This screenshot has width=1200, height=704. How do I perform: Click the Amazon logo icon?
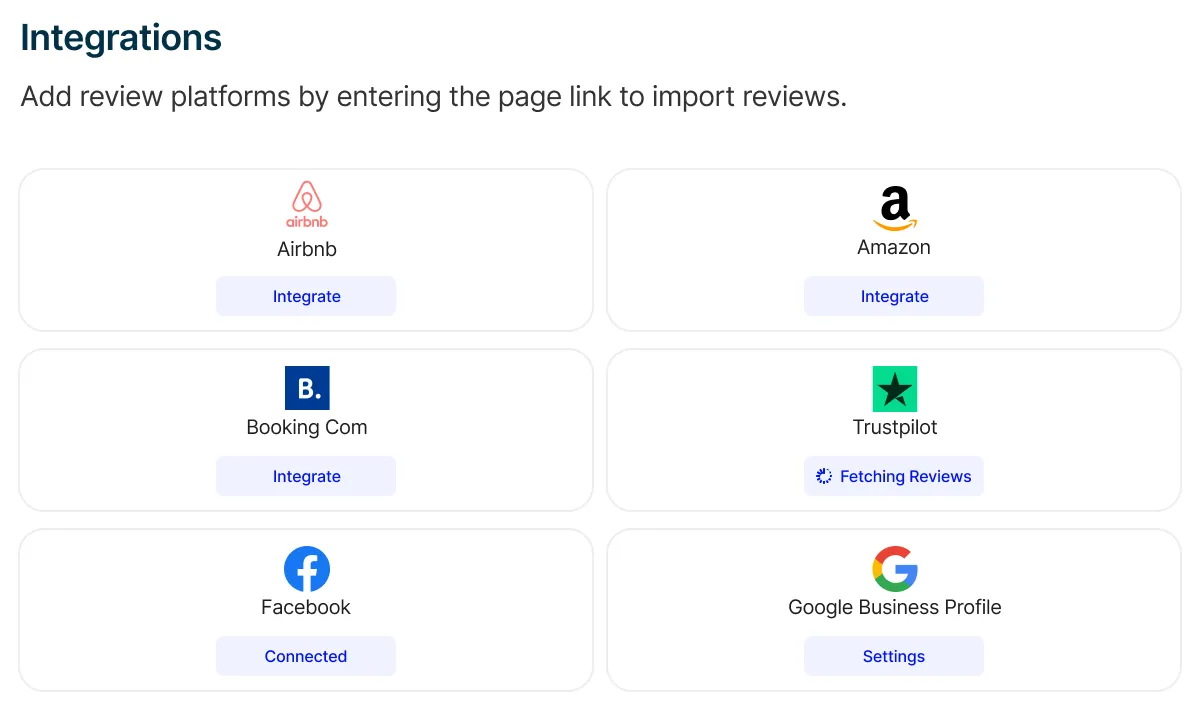pyautogui.click(x=894, y=209)
